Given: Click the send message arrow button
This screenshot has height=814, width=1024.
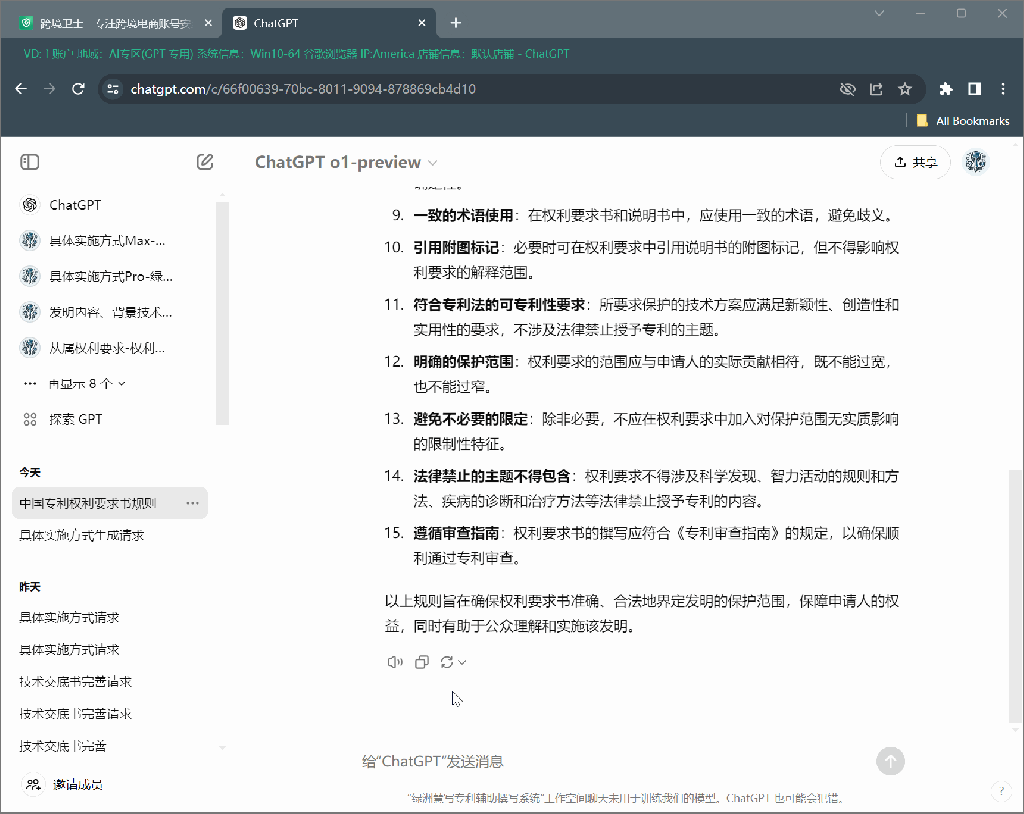Looking at the screenshot, I should pos(890,761).
